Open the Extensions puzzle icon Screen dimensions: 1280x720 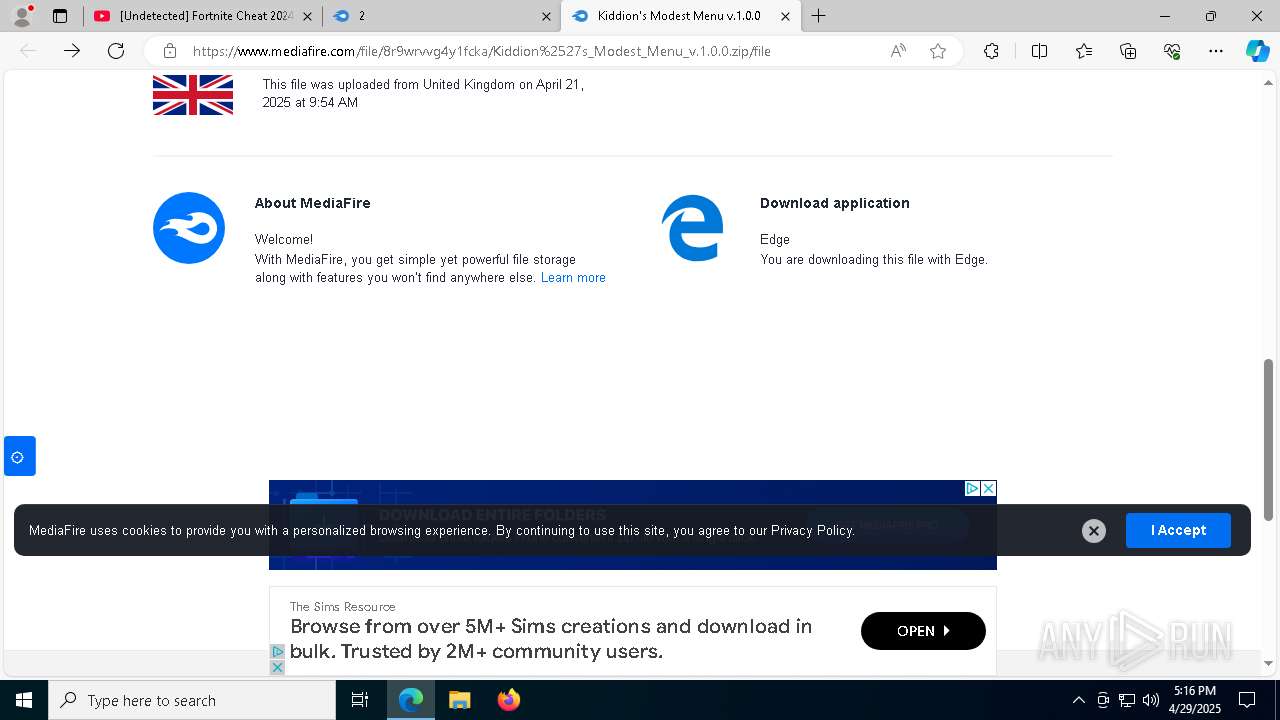coord(991,51)
